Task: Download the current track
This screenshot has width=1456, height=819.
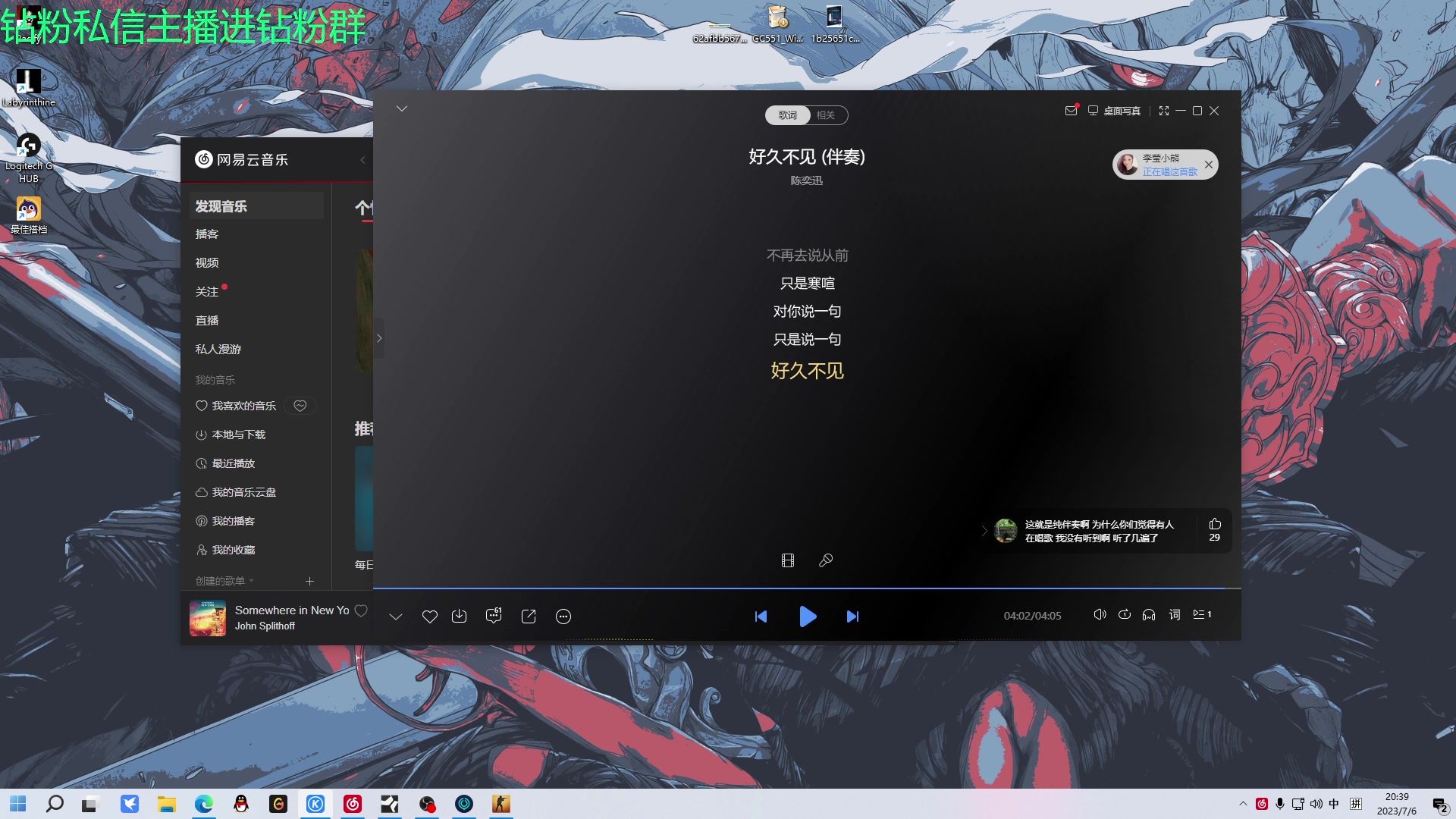Action: tap(460, 617)
